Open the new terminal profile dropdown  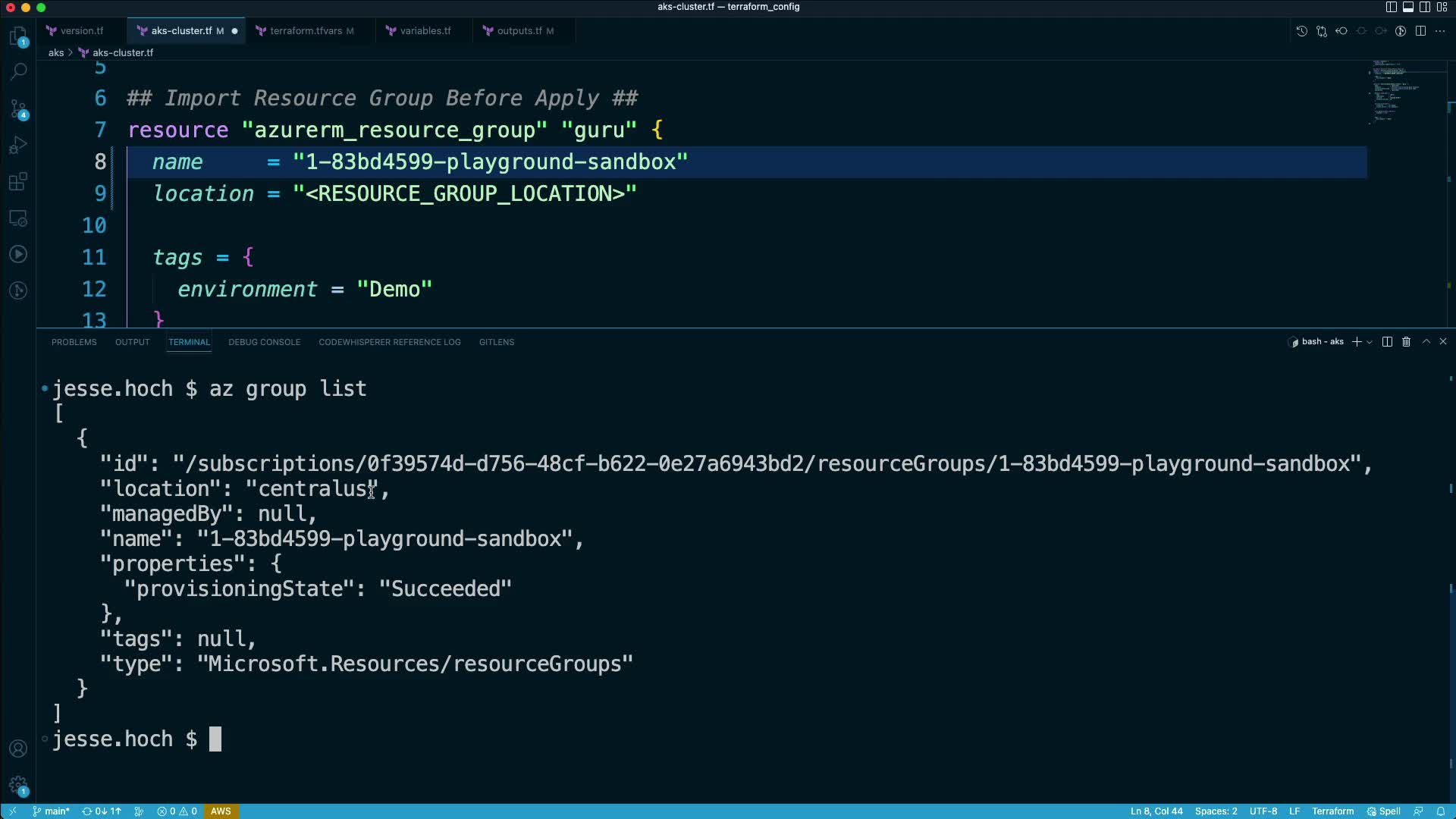pos(1370,342)
